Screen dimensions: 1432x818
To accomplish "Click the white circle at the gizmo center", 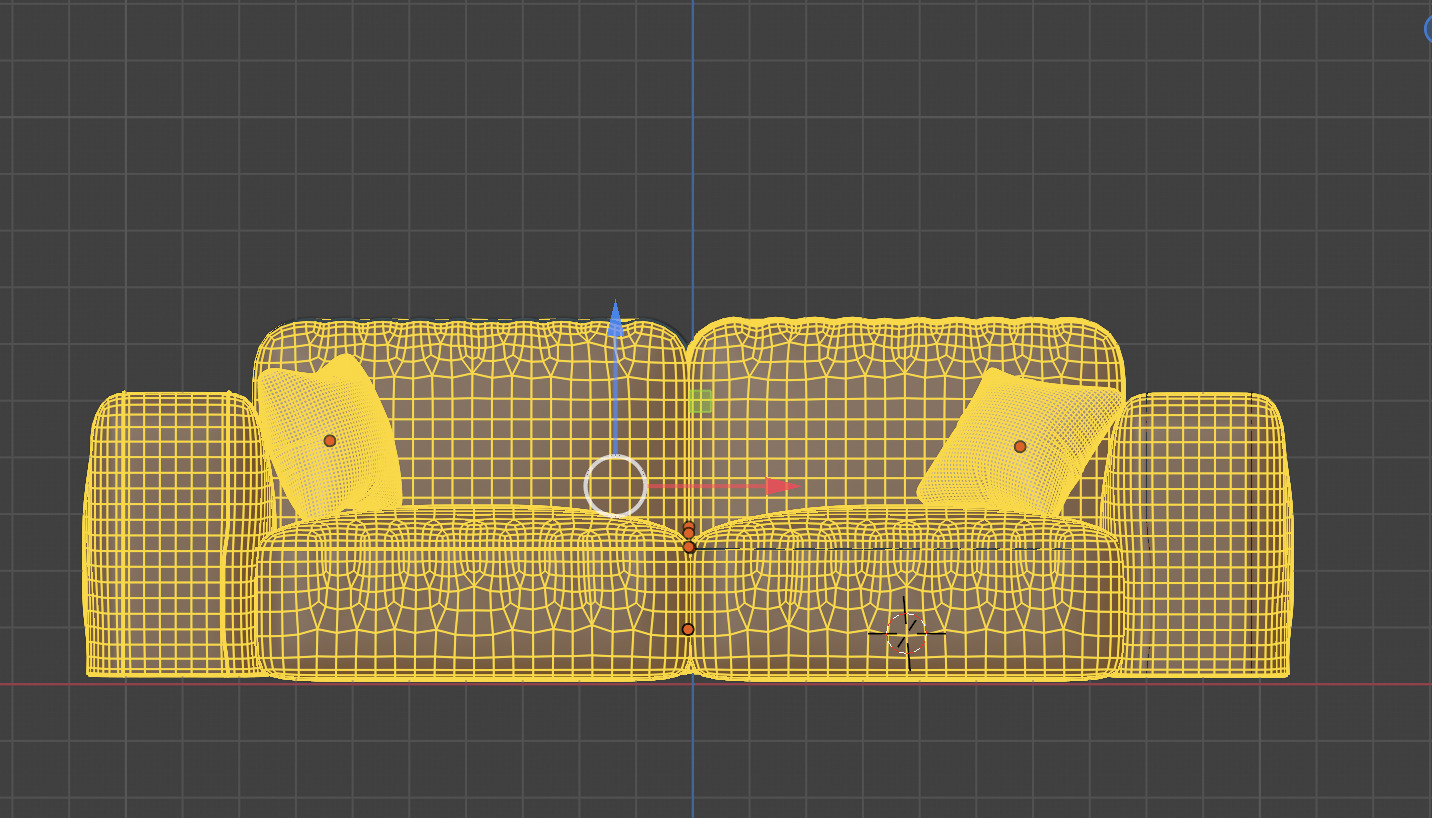I will tap(615, 486).
